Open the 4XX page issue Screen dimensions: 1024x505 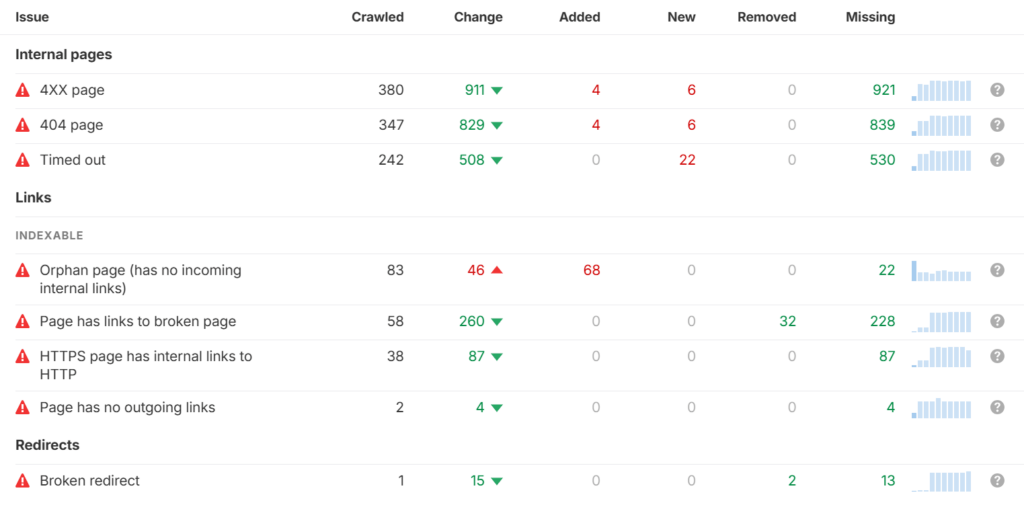tap(72, 90)
